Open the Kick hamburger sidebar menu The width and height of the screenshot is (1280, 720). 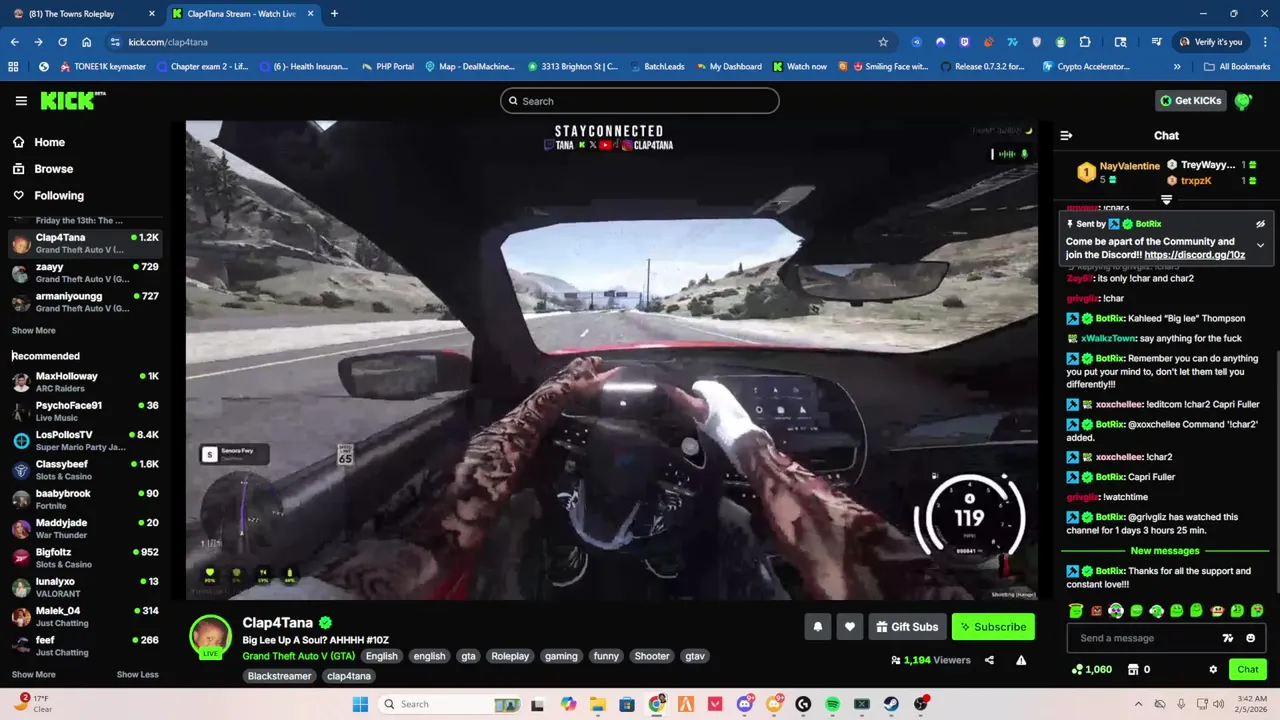[x=21, y=101]
